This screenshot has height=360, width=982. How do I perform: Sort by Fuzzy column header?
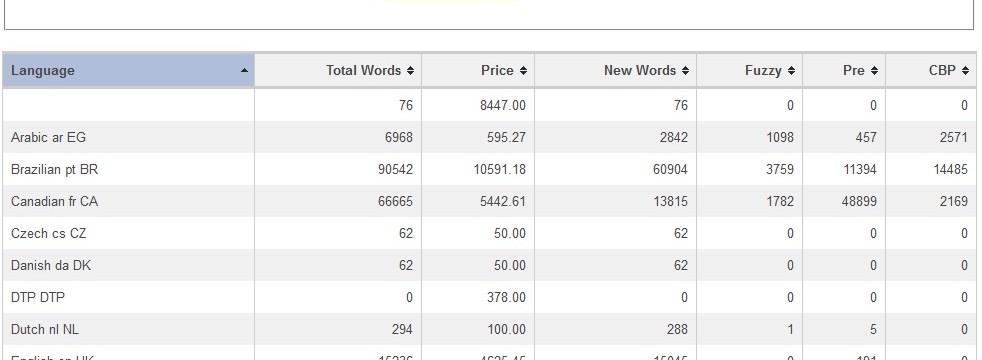coord(750,70)
